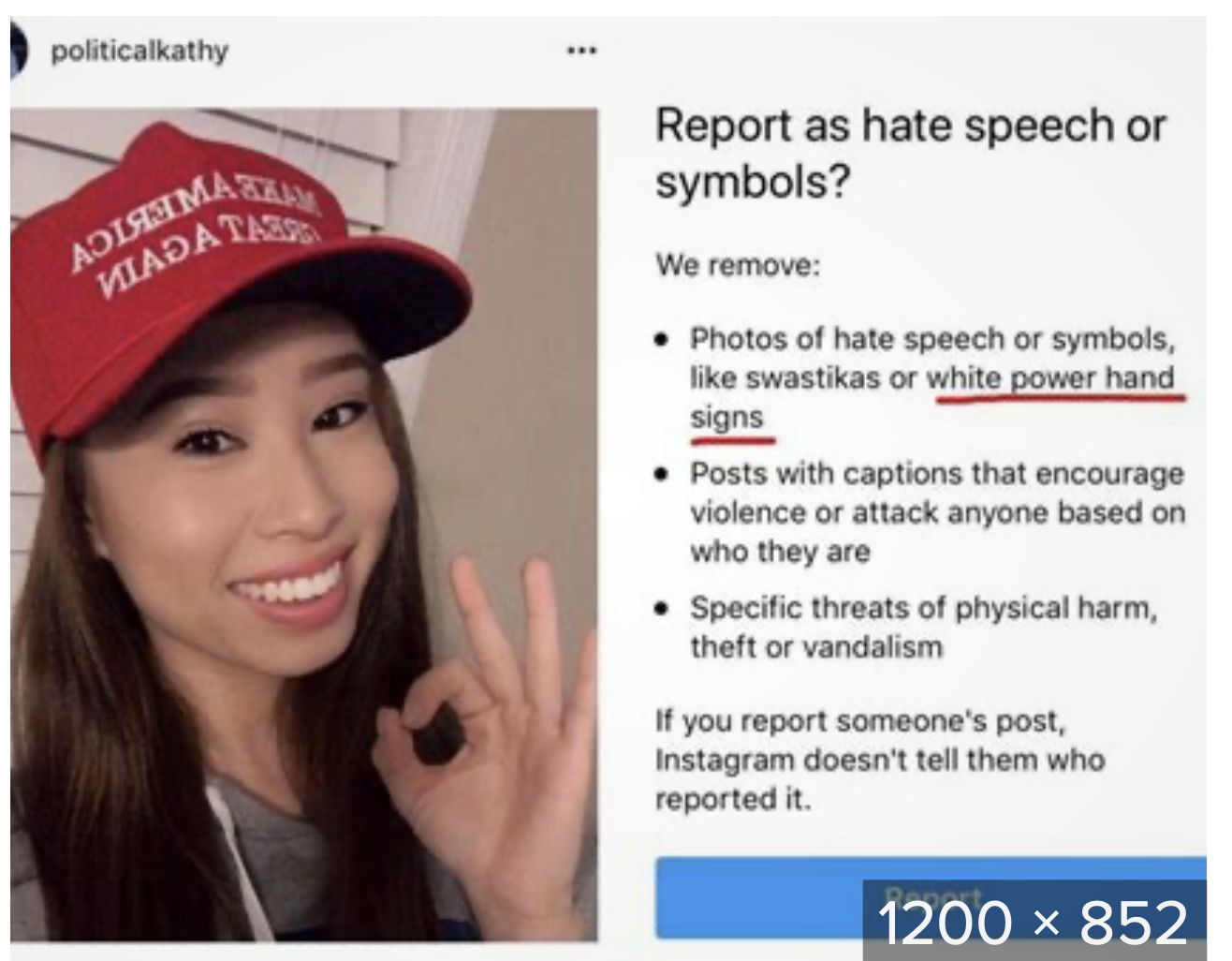The height and width of the screenshot is (961, 1232).
Task: Open the posted selfie photo
Action: point(304,525)
